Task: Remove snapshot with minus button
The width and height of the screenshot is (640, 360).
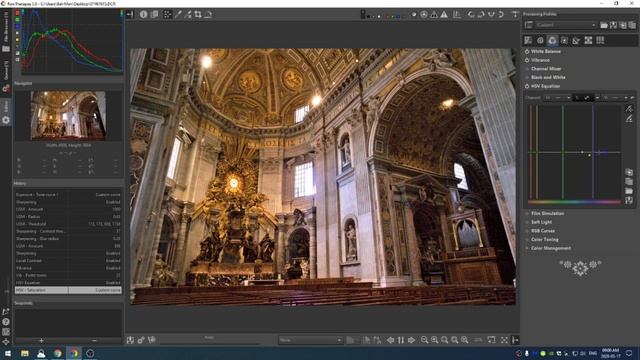Action: point(94,340)
